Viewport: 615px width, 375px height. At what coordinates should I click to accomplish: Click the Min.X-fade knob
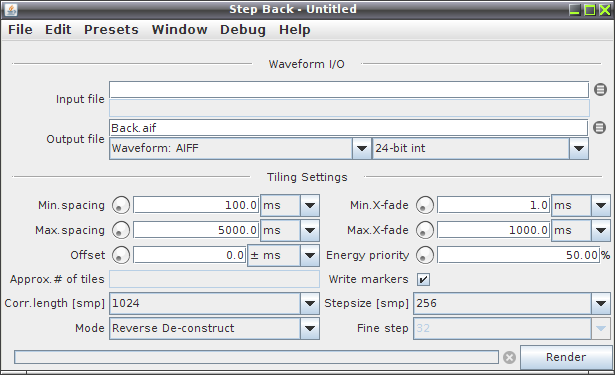tap(425, 205)
